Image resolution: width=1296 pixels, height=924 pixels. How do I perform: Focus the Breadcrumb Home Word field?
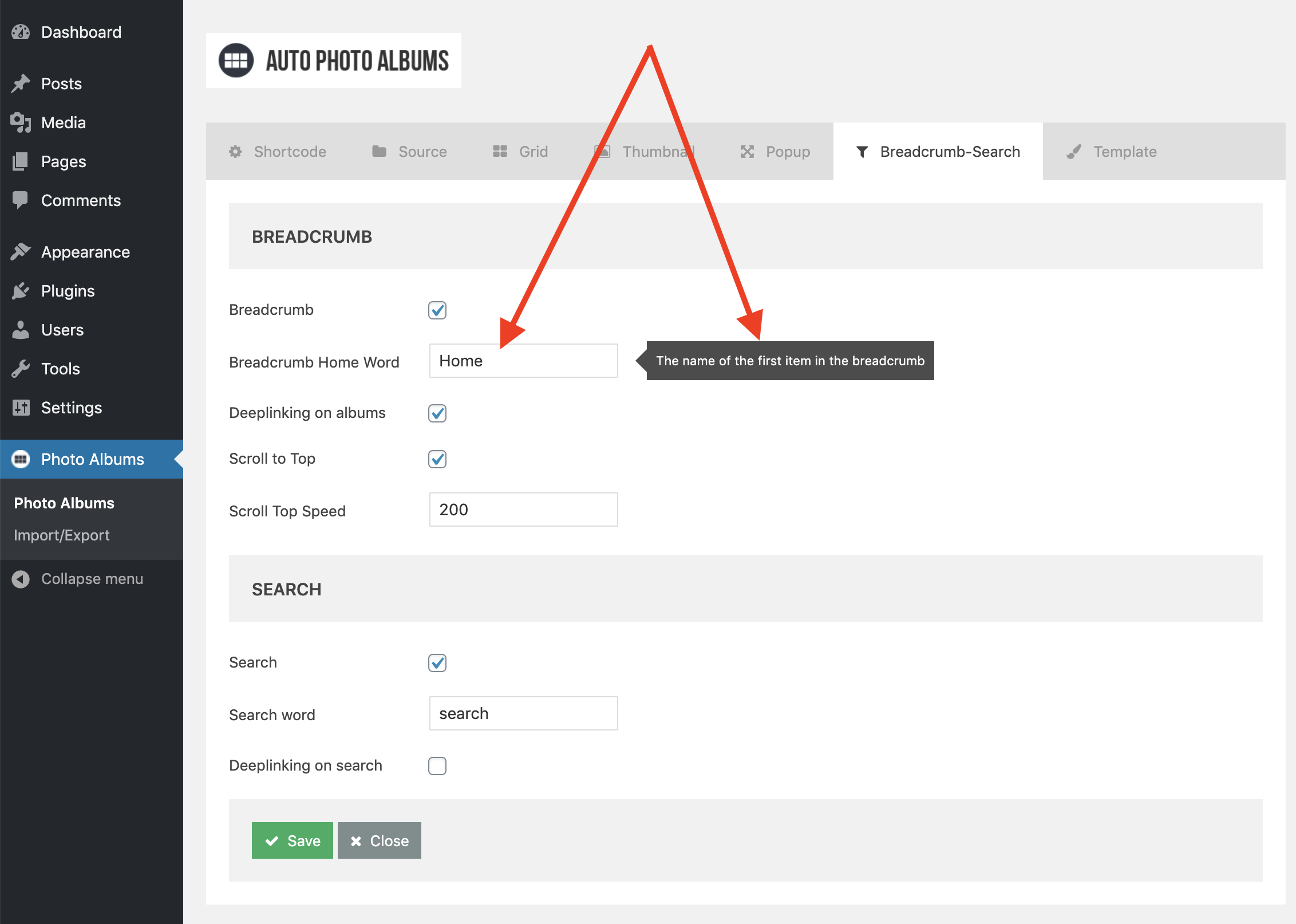click(x=524, y=361)
